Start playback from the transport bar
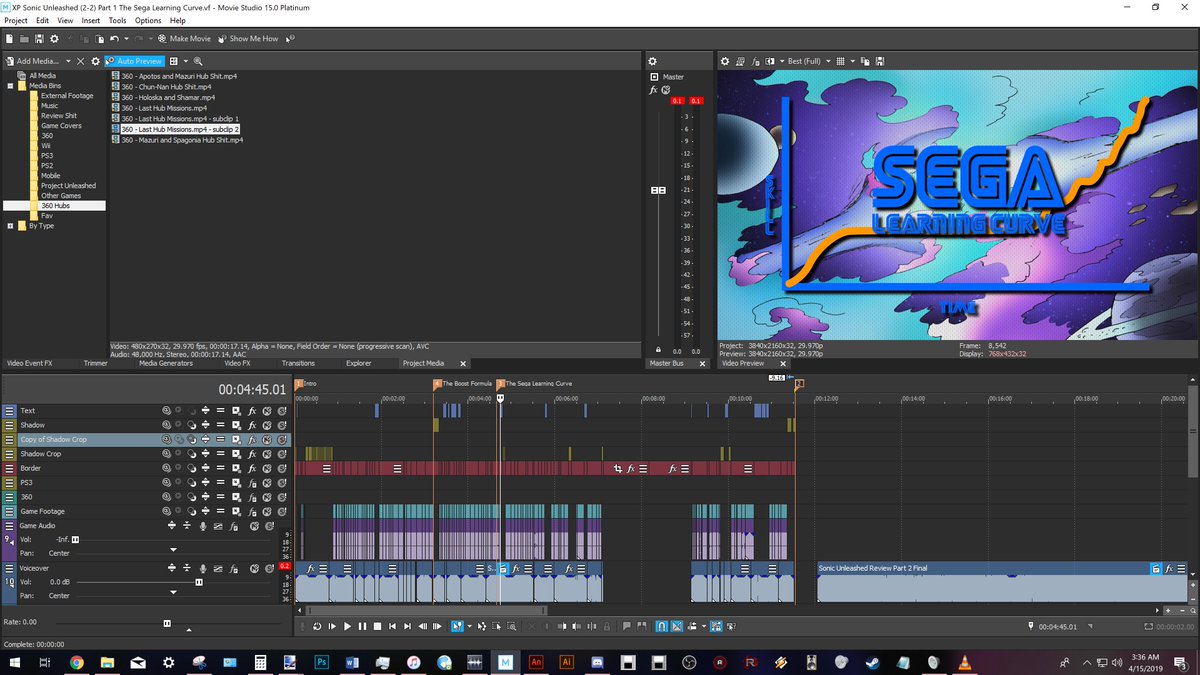The width and height of the screenshot is (1200, 675). coord(348,626)
